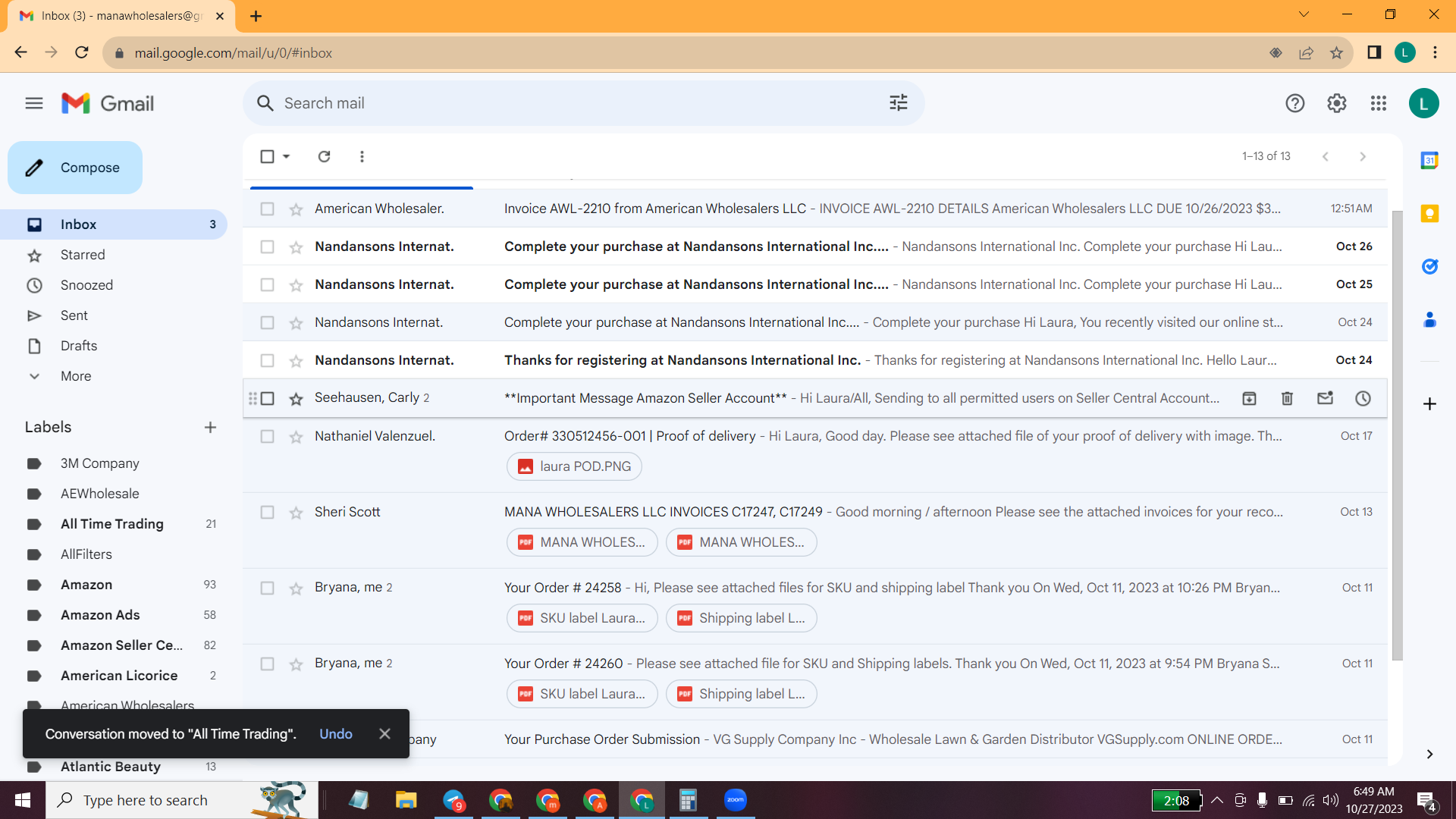Viewport: 1456px width, 819px height.
Task: Undo moving conversation to All Time Trading
Action: (336, 734)
